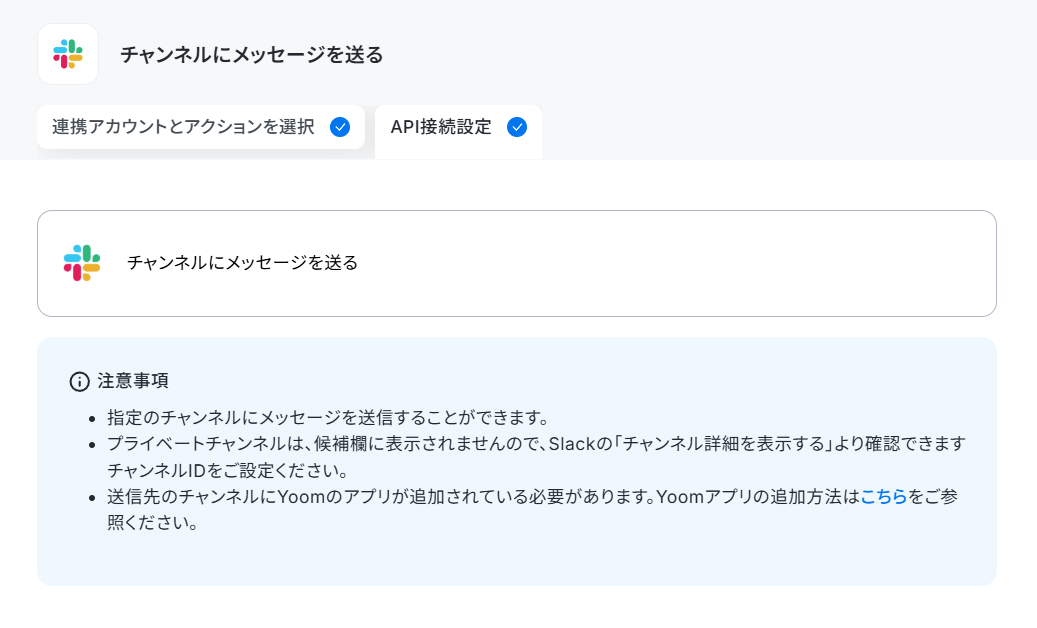Click the blue checkmark on API接続設定 tab
This screenshot has width=1037, height=628.
(x=517, y=127)
